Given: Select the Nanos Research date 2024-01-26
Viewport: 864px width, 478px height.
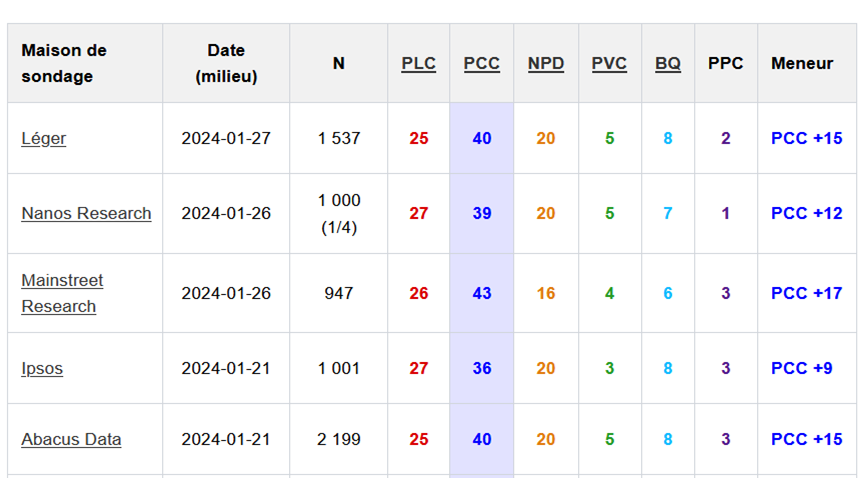Looking at the screenshot, I should click(x=226, y=213).
